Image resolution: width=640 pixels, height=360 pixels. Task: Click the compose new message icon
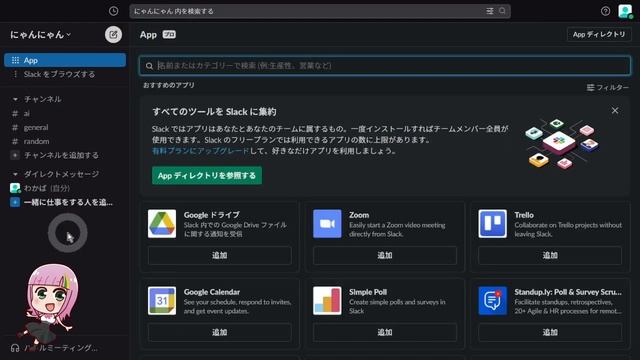[x=113, y=35]
